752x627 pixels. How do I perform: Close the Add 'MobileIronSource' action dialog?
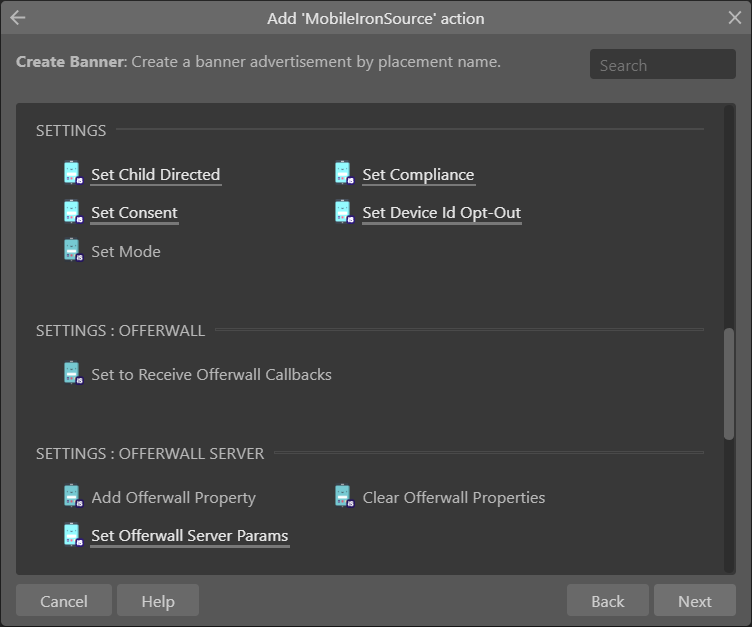[x=734, y=18]
